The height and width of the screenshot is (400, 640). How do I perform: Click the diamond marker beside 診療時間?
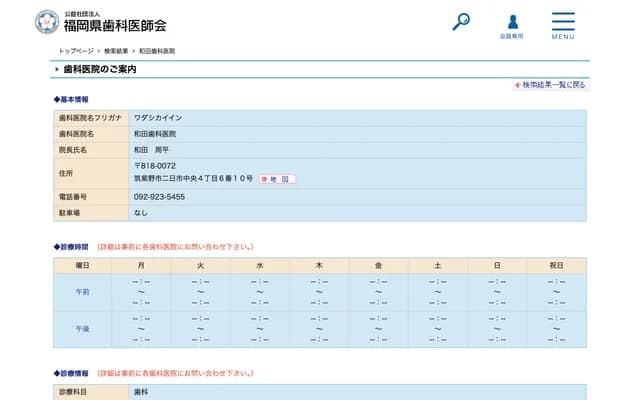point(56,246)
